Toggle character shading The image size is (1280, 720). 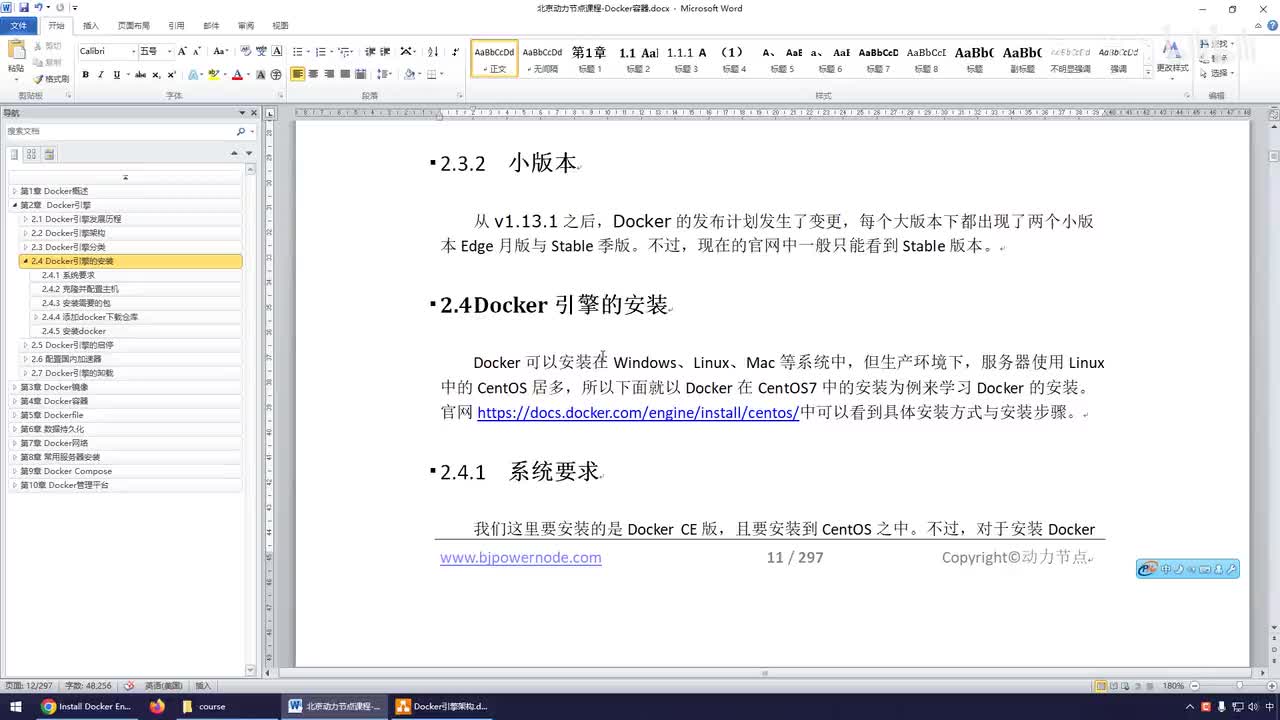(261, 74)
